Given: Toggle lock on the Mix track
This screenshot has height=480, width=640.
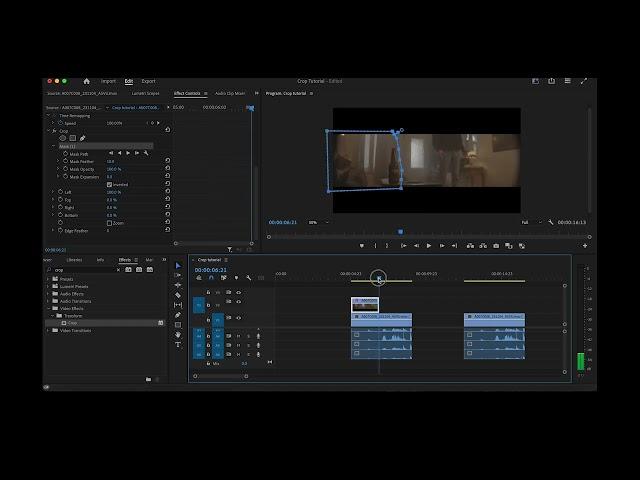Looking at the screenshot, I should point(208,363).
